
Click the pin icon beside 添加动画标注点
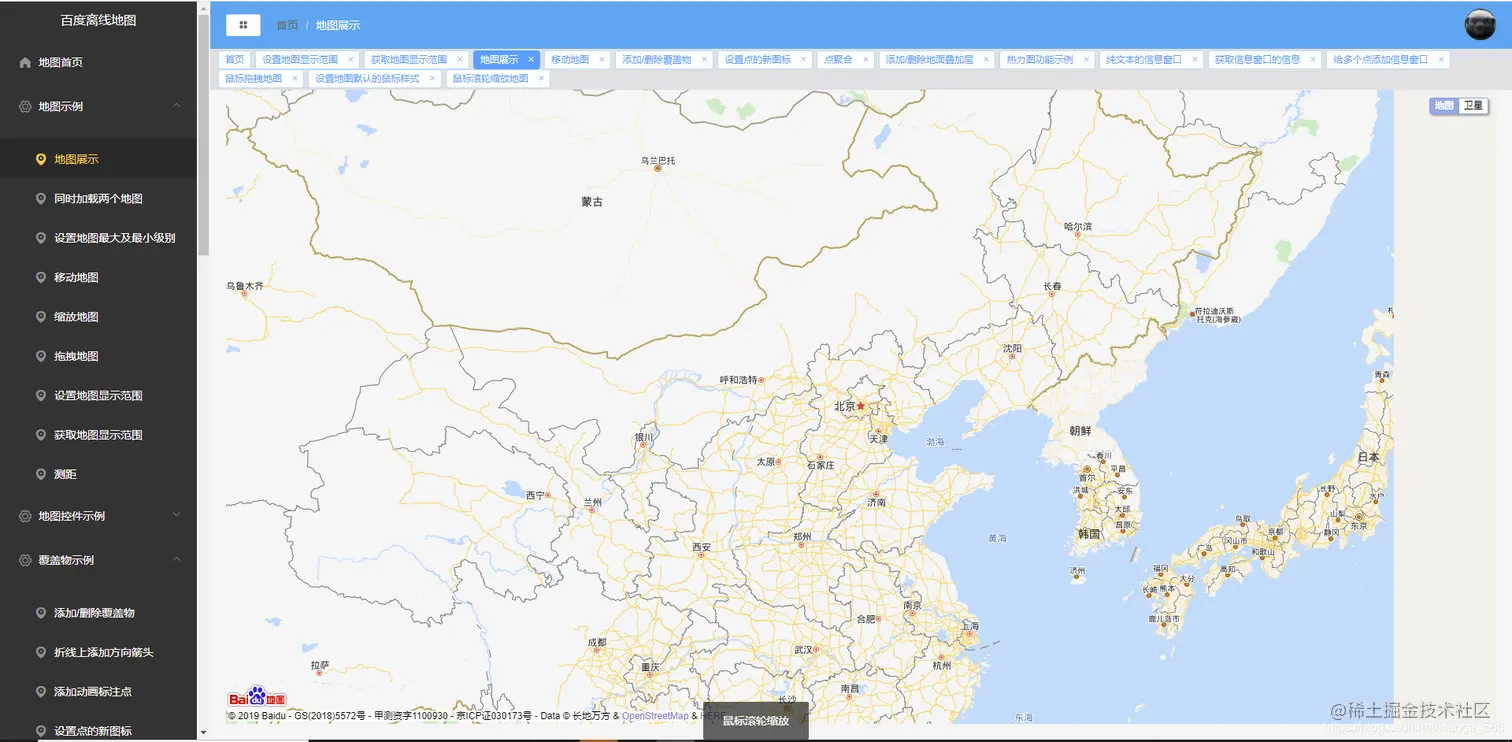[x=41, y=692]
